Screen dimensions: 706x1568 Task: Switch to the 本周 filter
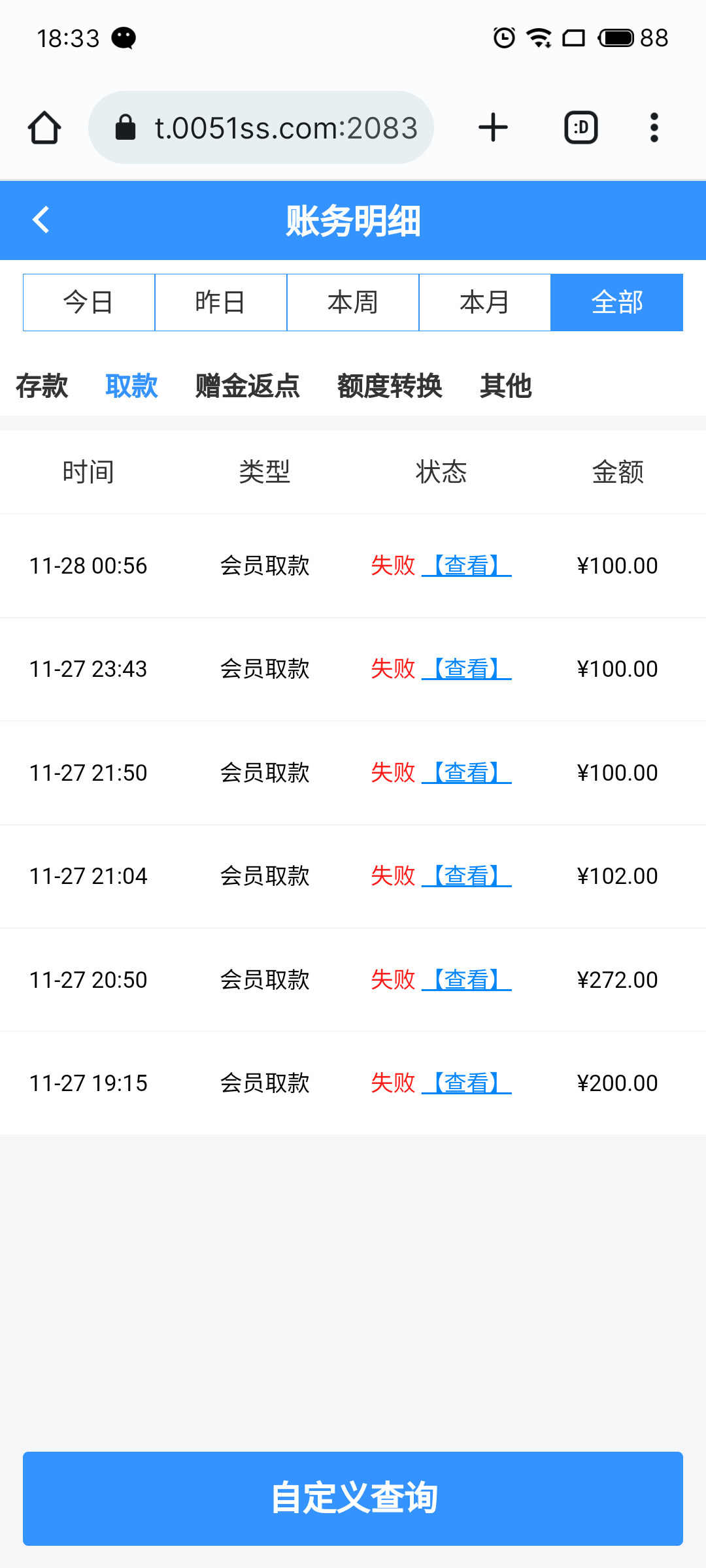coord(353,302)
